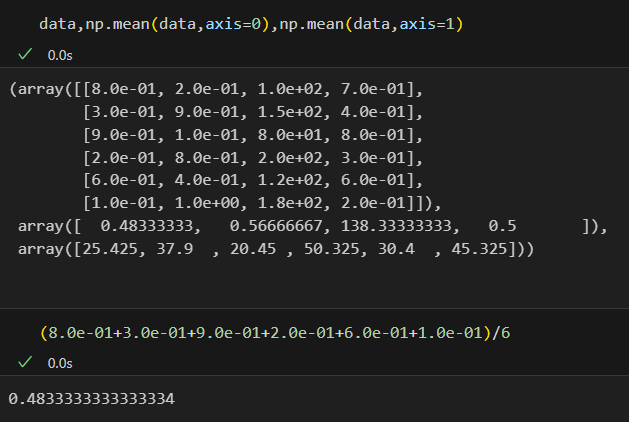Screen dimensions: 629x422
Task: Click the result 0.48333333333333334 in the second output
Action: pos(91,399)
